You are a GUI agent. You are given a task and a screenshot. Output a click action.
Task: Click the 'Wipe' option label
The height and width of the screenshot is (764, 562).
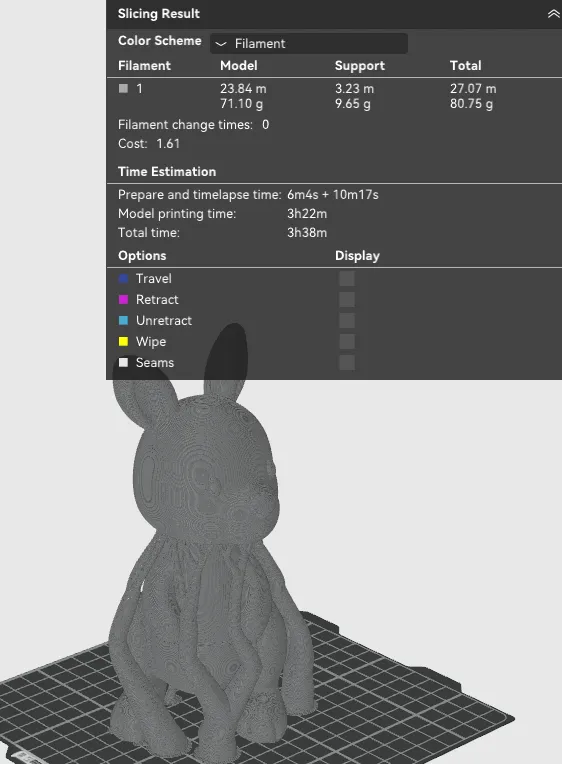click(x=151, y=342)
